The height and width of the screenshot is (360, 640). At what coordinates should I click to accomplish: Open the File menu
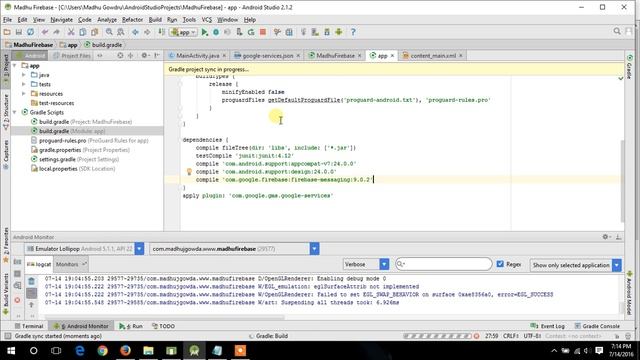pos(7,20)
